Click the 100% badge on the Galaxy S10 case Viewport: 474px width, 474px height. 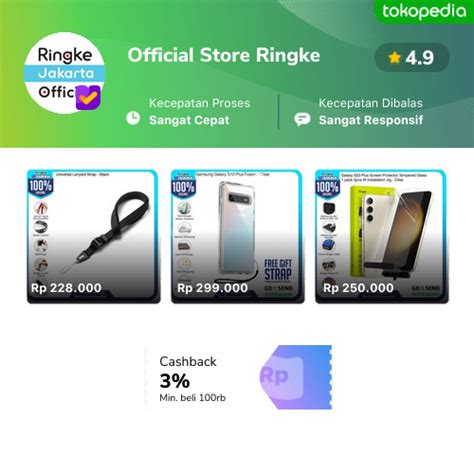tap(183, 186)
